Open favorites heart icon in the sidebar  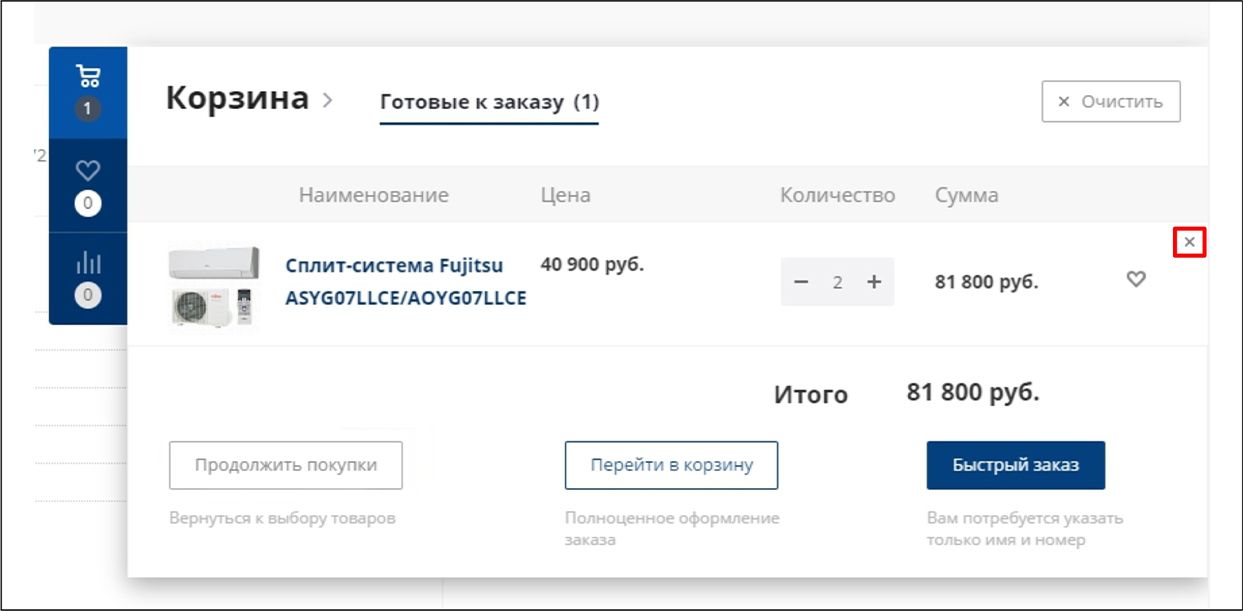[88, 171]
